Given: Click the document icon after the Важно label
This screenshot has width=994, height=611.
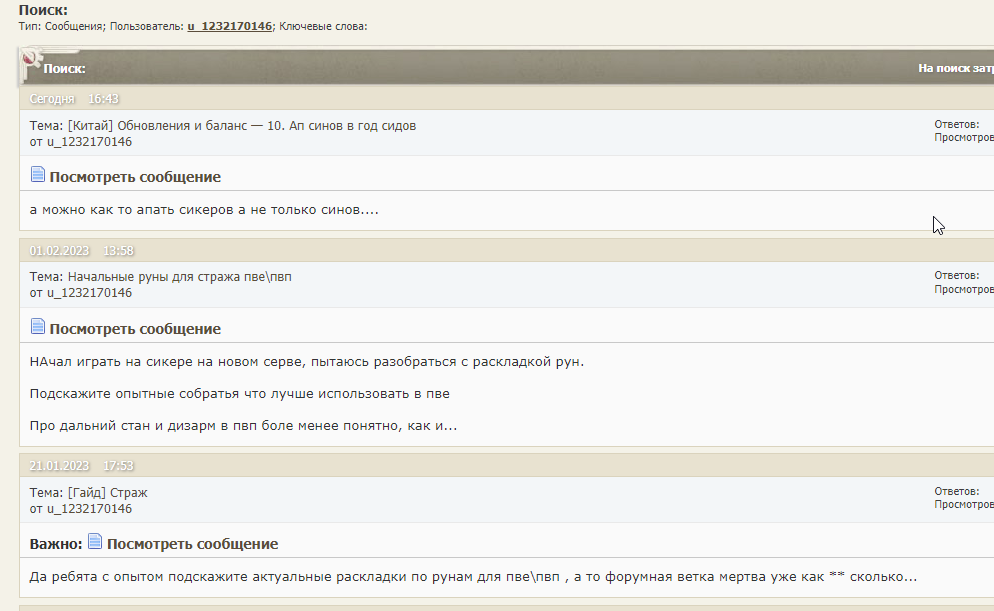Looking at the screenshot, I should (x=95, y=542).
